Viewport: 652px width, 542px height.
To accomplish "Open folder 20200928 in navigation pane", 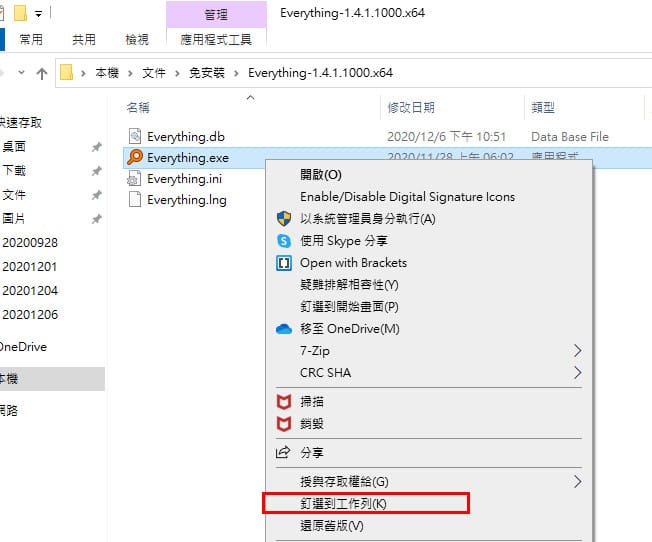I will tap(30, 243).
